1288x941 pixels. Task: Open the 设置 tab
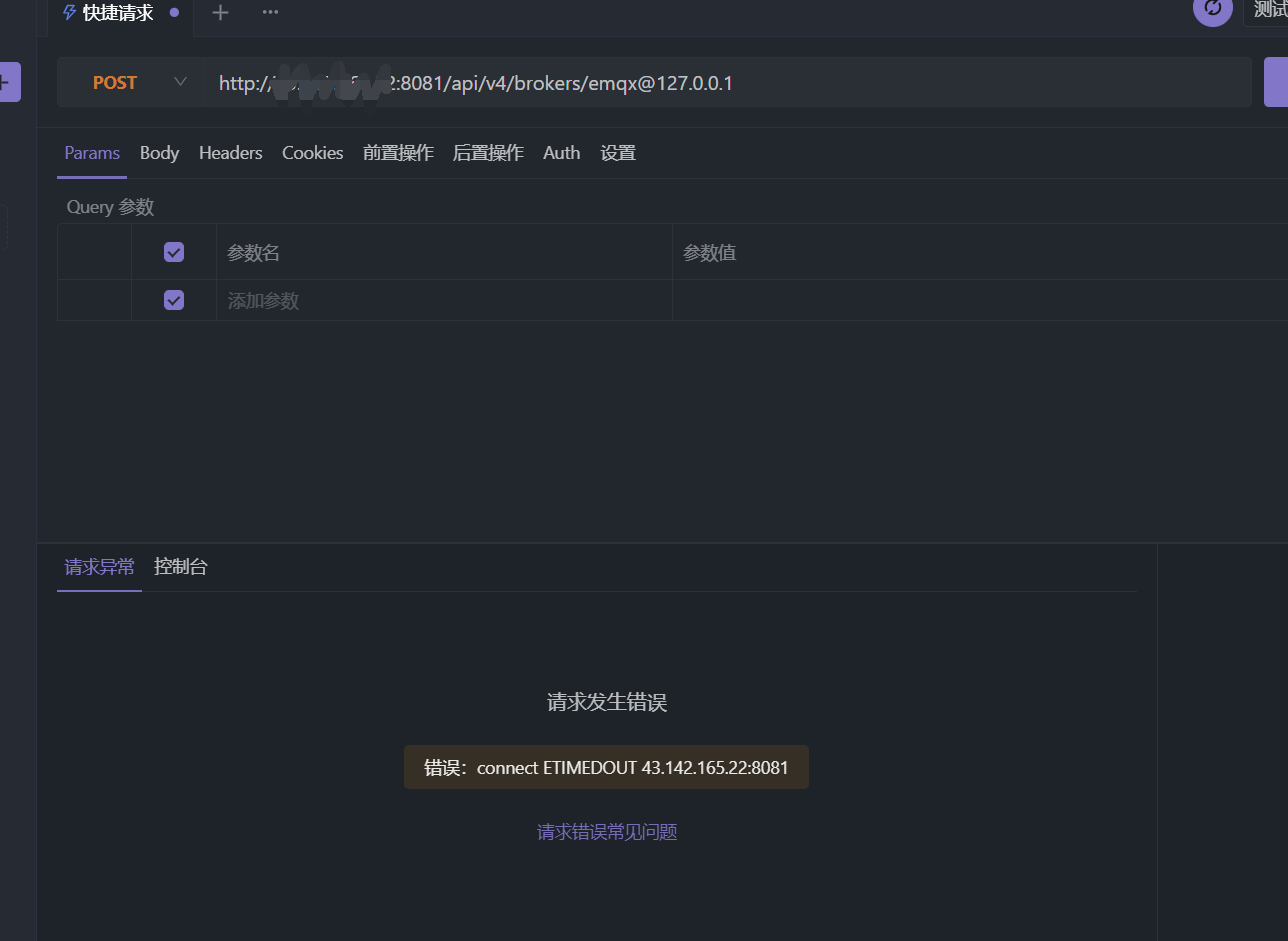point(618,153)
